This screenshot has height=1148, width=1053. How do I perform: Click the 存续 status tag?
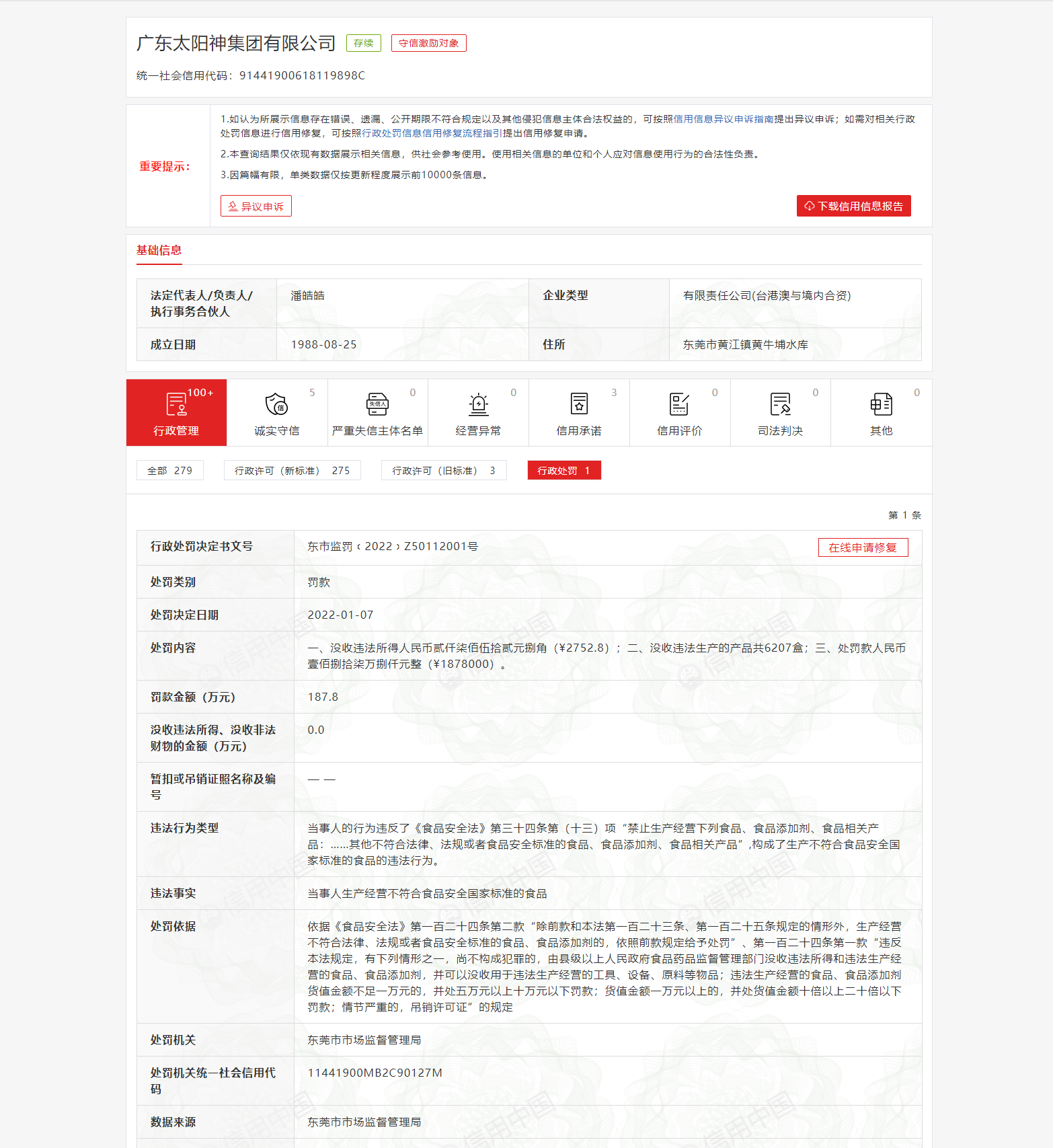point(364,43)
